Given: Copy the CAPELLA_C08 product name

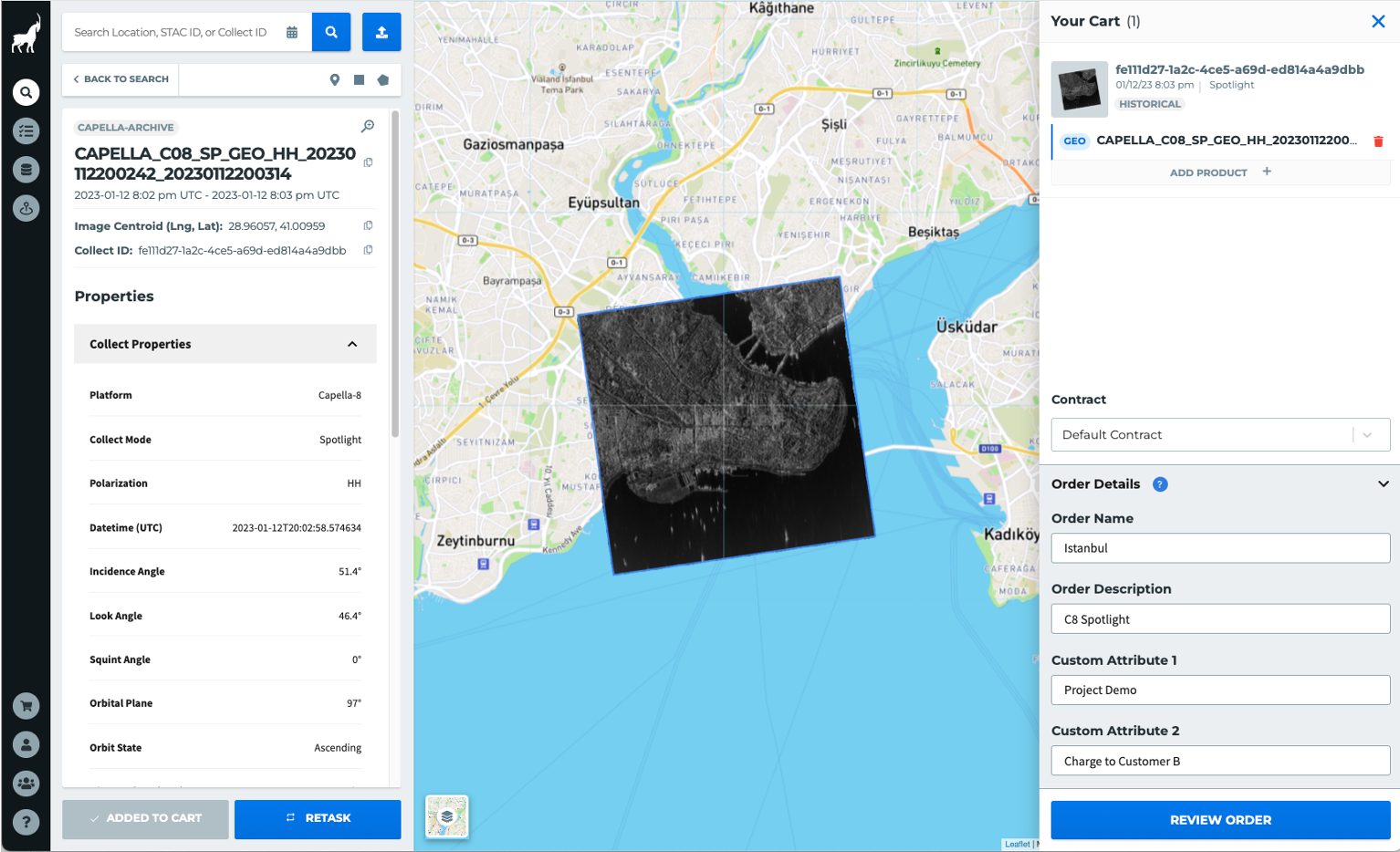Looking at the screenshot, I should pyautogui.click(x=368, y=162).
